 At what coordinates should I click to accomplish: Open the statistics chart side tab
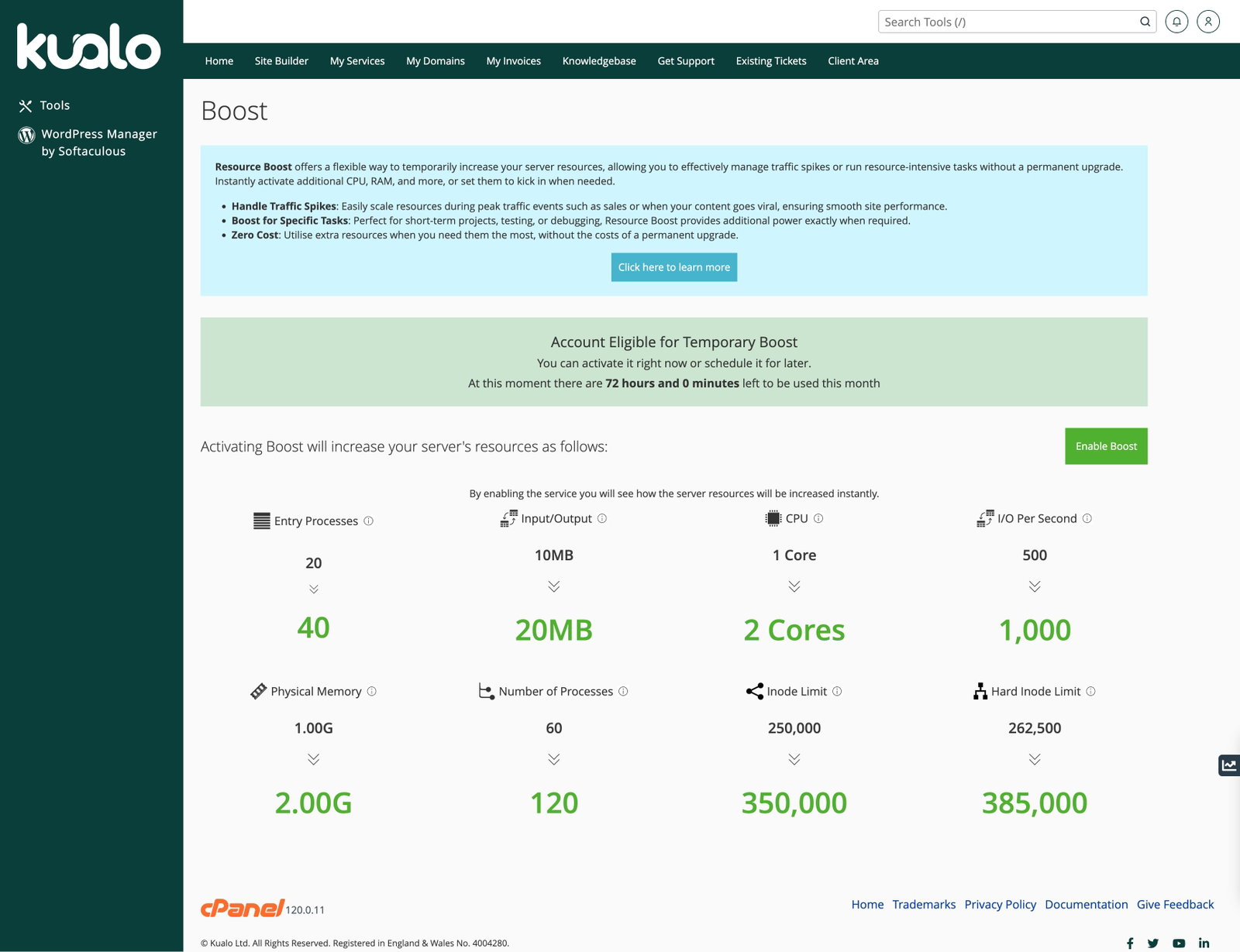[x=1229, y=765]
